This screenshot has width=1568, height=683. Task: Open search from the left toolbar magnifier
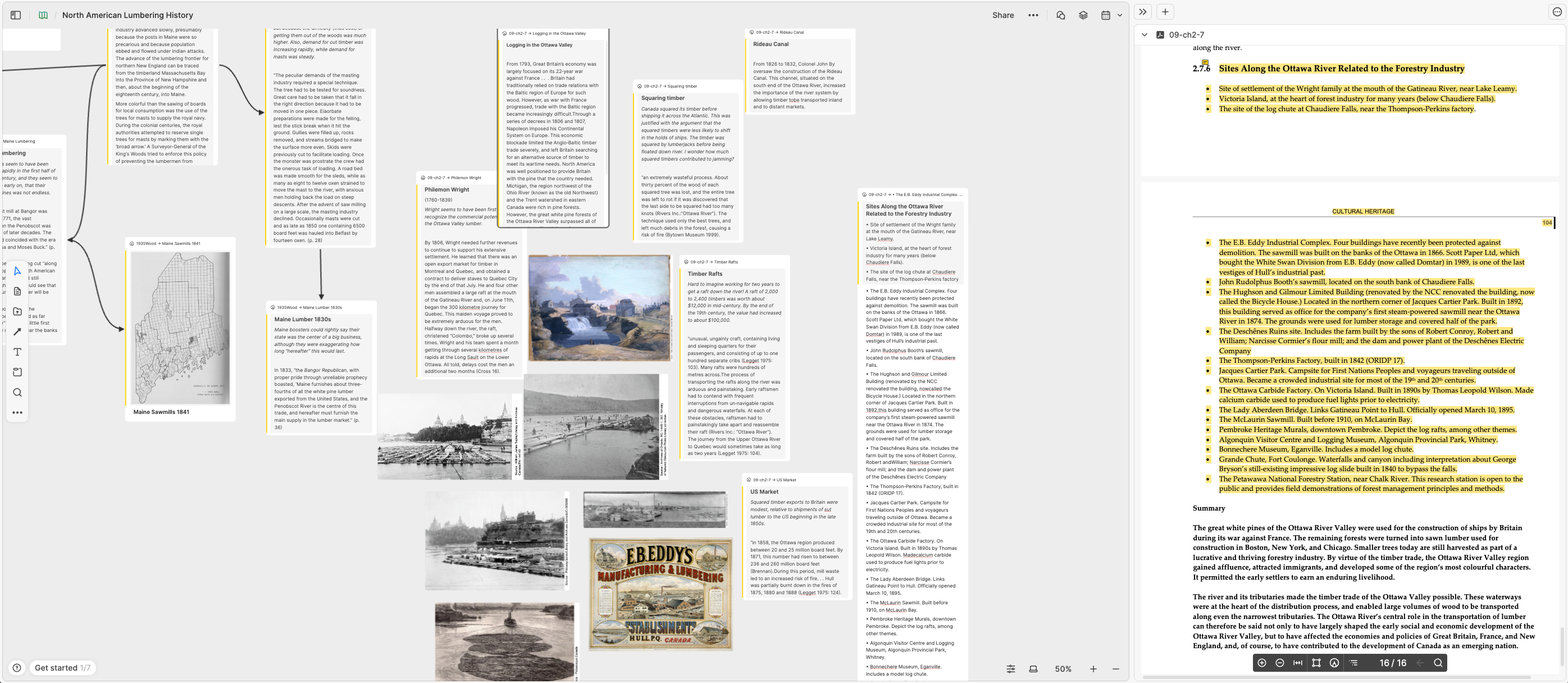[17, 393]
